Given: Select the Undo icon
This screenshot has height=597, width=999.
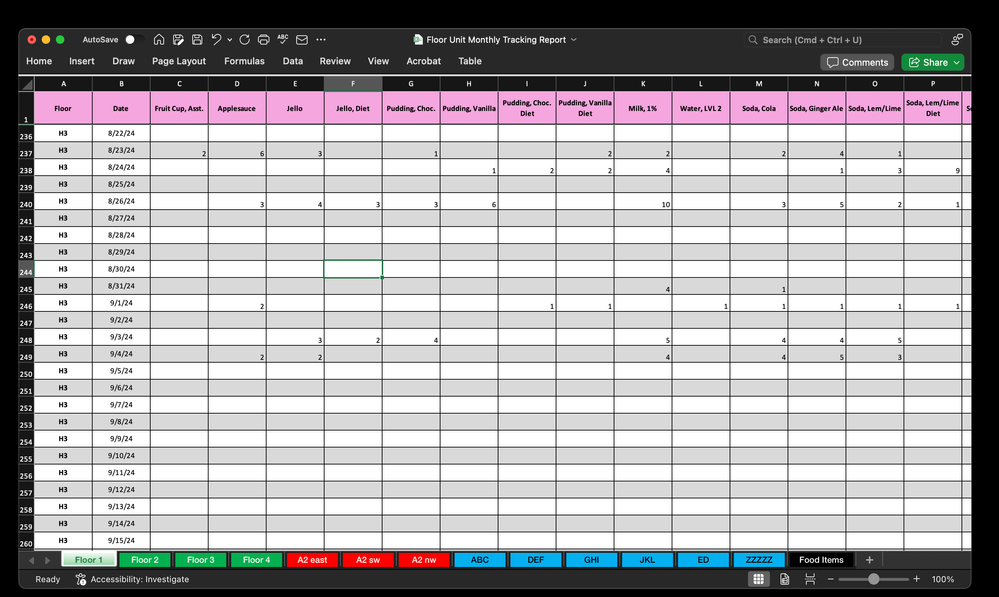Looking at the screenshot, I should [216, 39].
